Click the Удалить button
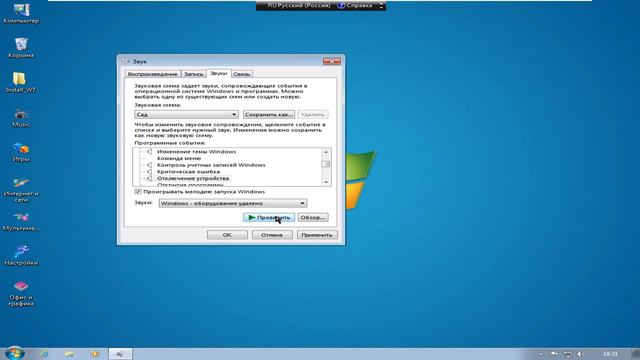The width and height of the screenshot is (640, 360). coord(313,114)
